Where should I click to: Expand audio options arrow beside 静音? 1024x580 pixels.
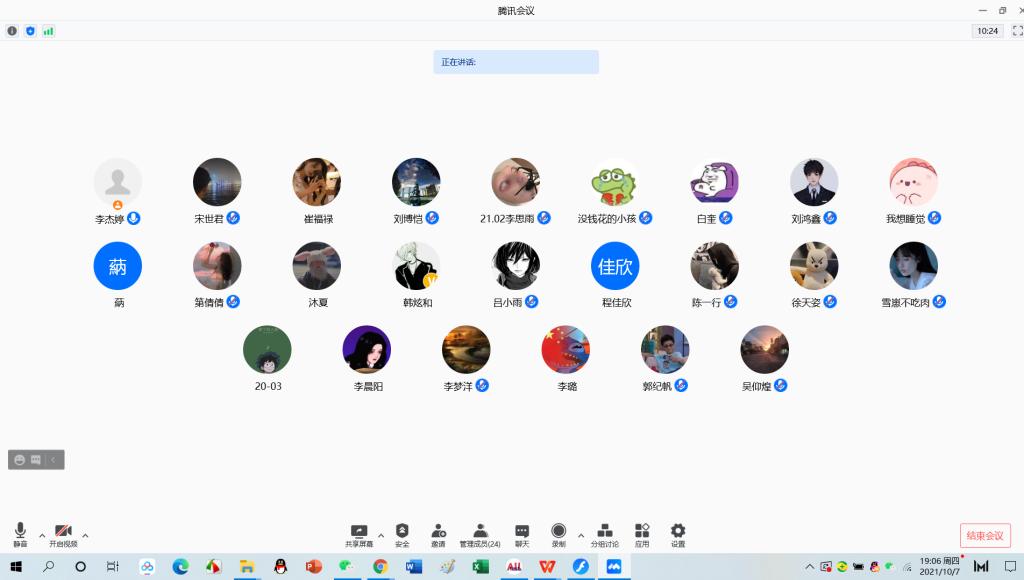tap(42, 536)
